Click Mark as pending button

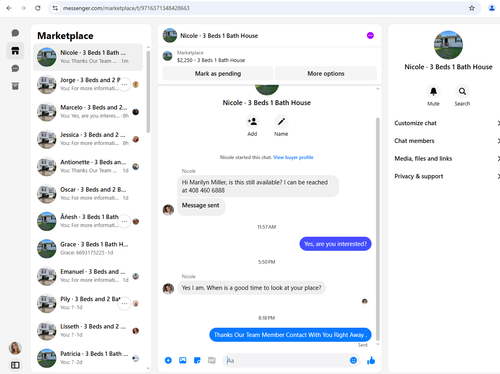coord(218,73)
